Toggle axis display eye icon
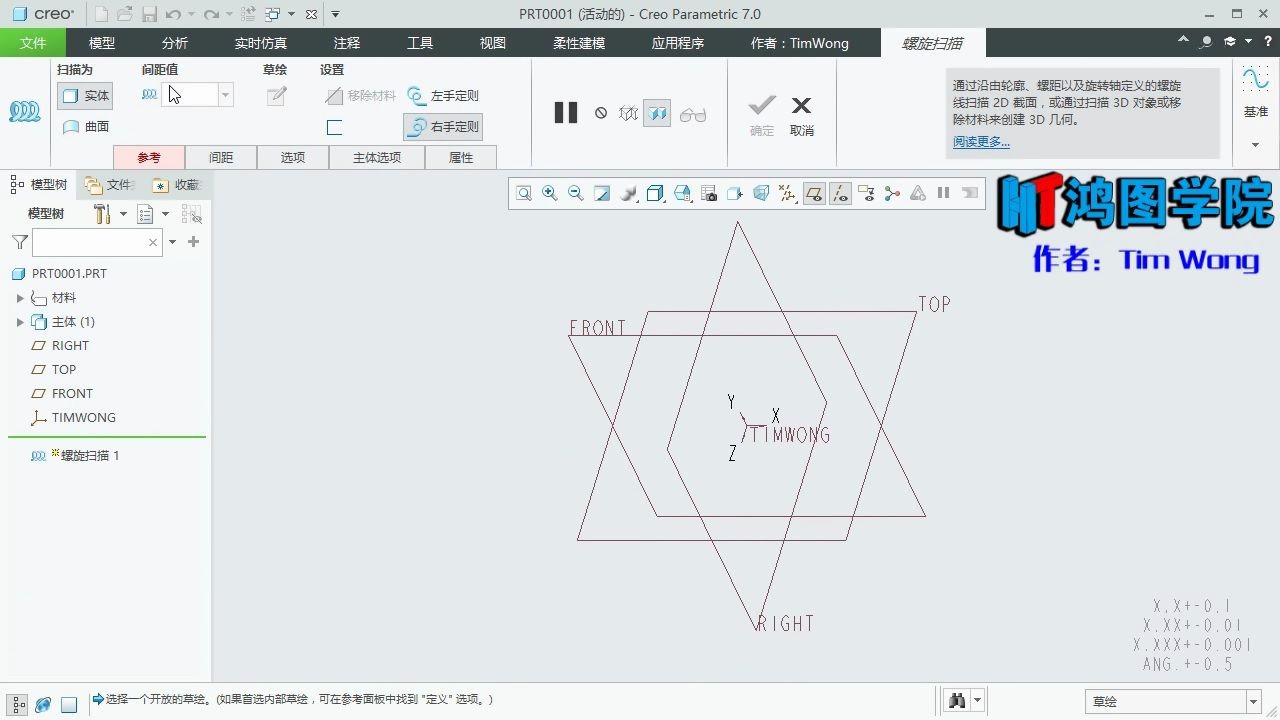Viewport: 1280px width, 720px height. [x=840, y=194]
